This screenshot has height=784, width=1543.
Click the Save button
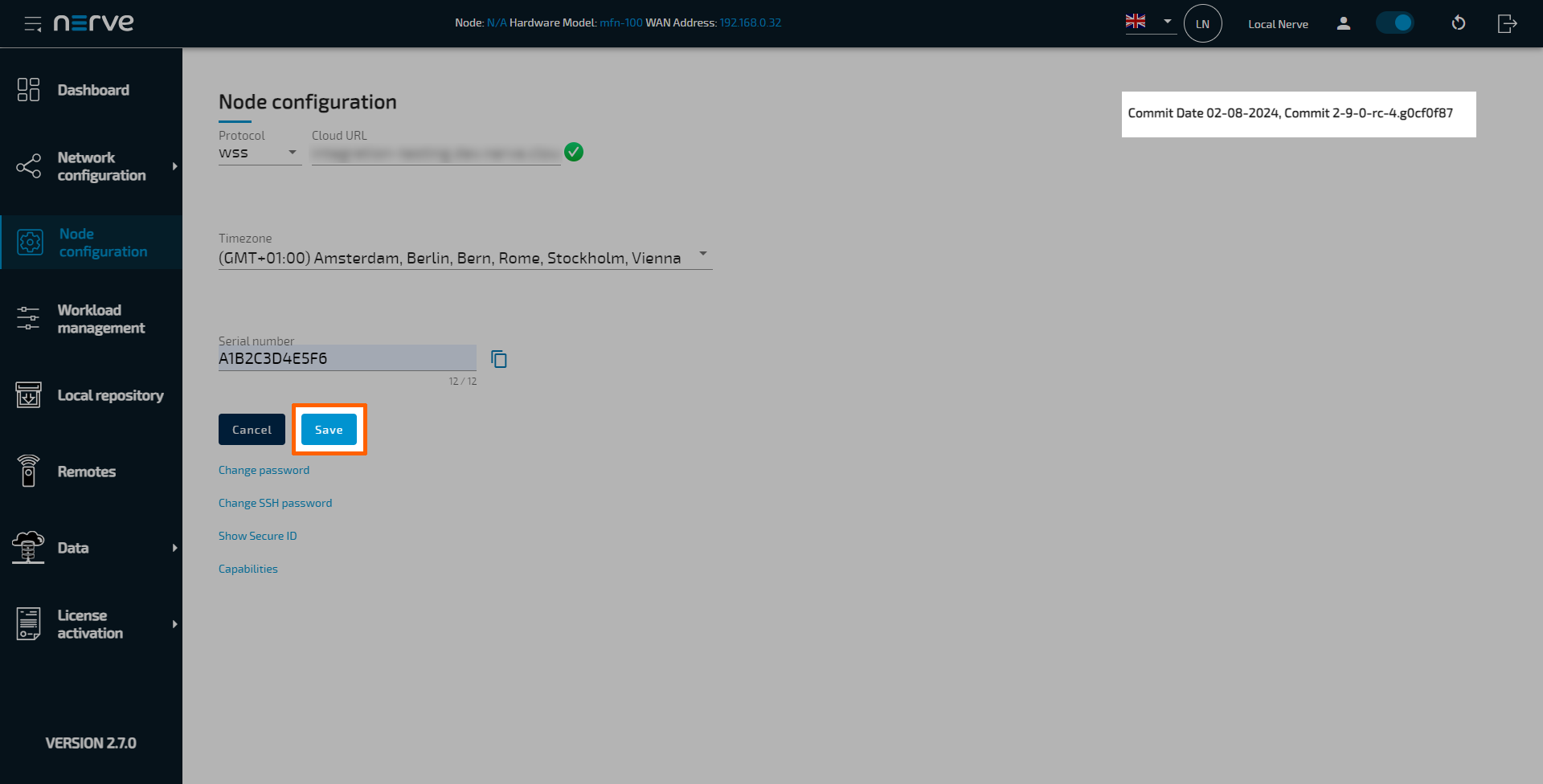pos(329,430)
